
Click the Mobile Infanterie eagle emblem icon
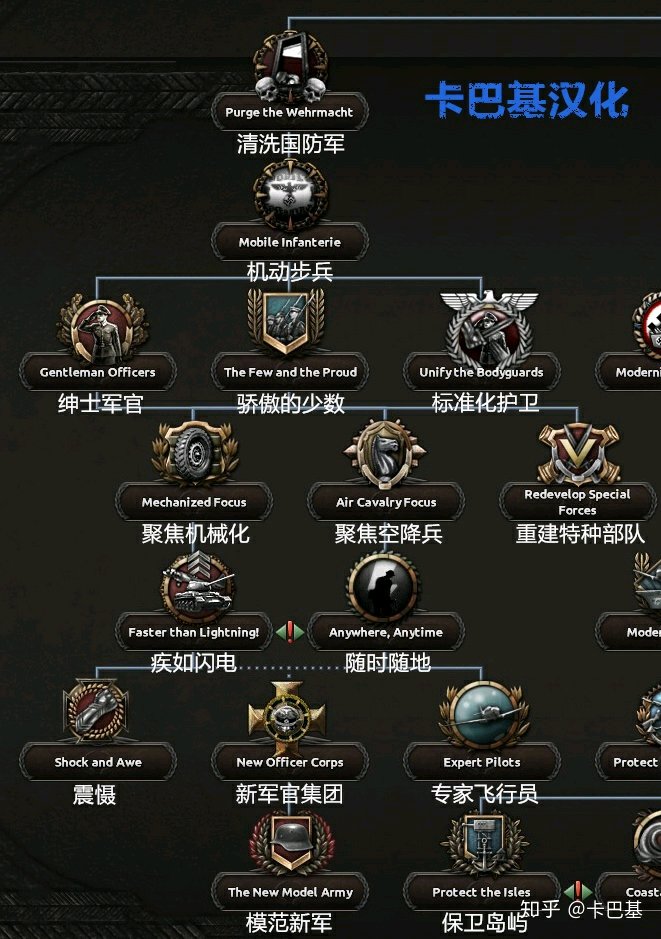coord(290,195)
